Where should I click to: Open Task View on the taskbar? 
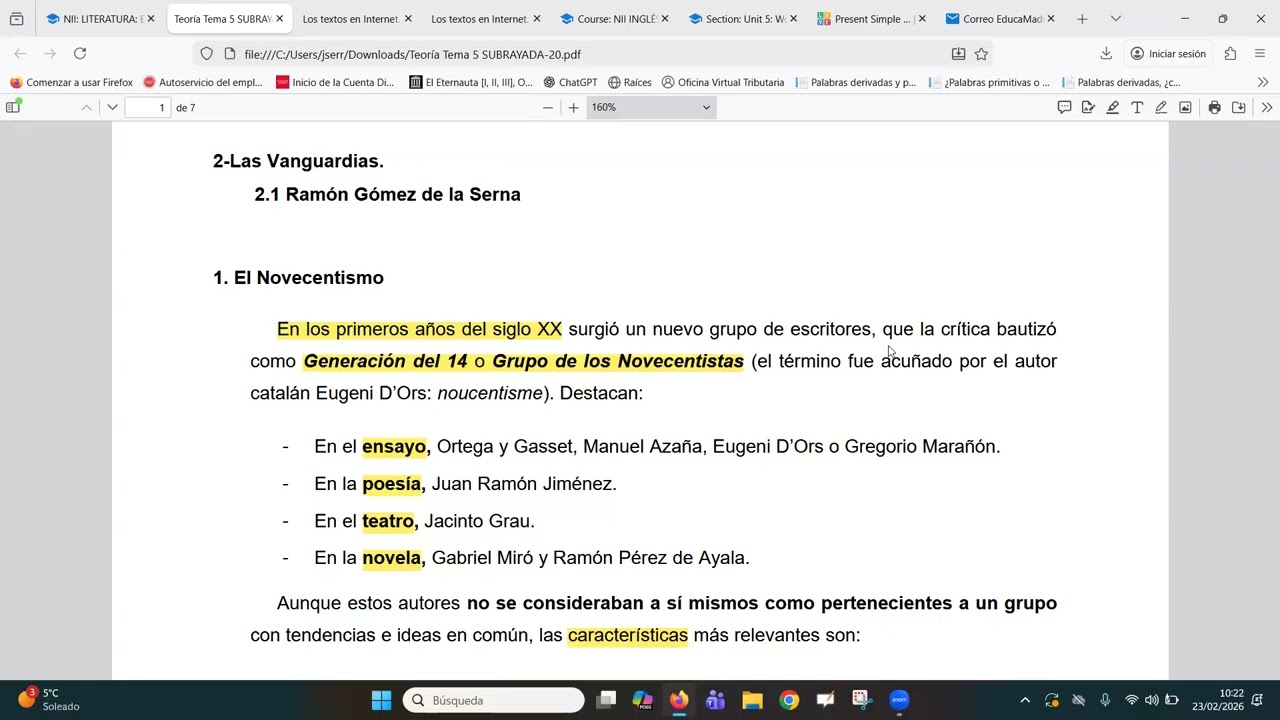tap(606, 700)
